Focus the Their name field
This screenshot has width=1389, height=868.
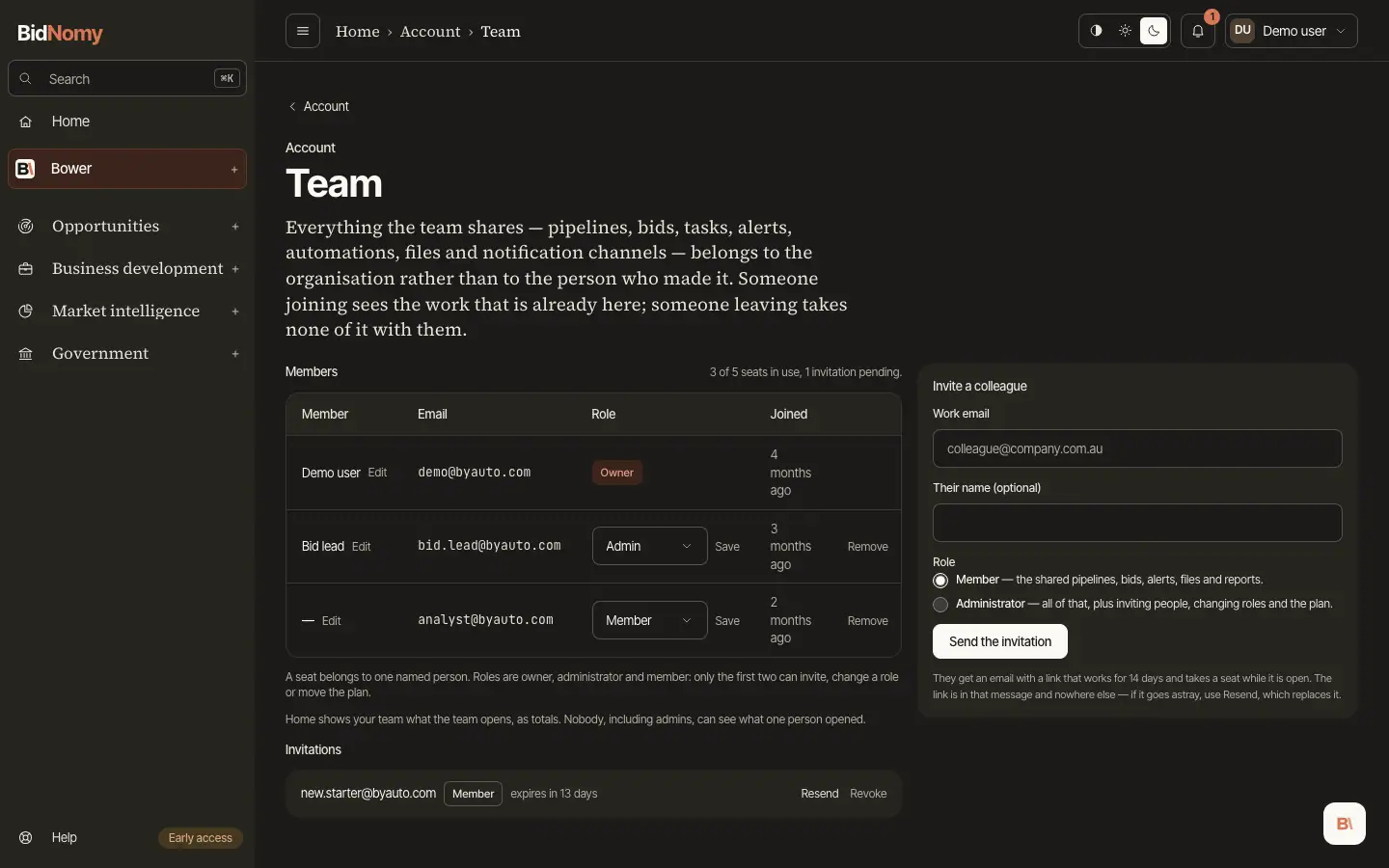click(1137, 523)
